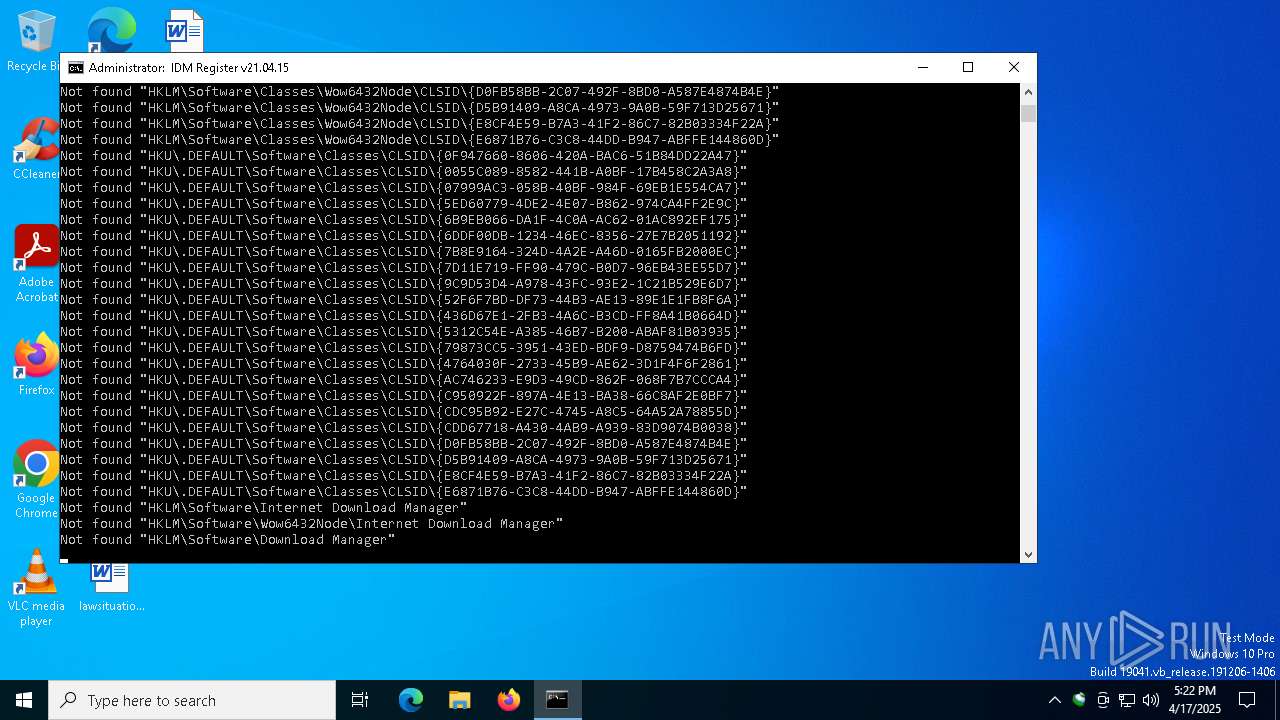Image resolution: width=1280 pixels, height=720 pixels.
Task: Click the HKU line ending {0055C089-8582-441B-A0BF-17B458C2A3A8}
Action: 403,172
